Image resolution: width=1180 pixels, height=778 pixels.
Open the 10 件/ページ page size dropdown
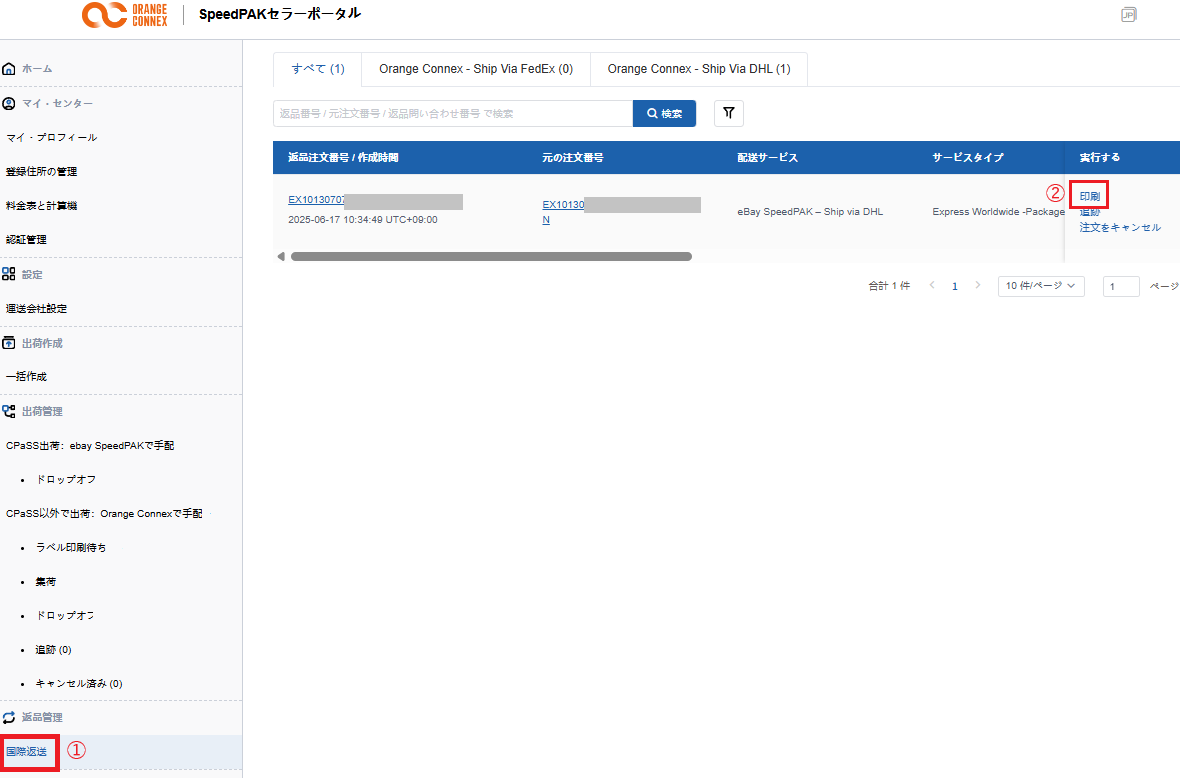1041,286
